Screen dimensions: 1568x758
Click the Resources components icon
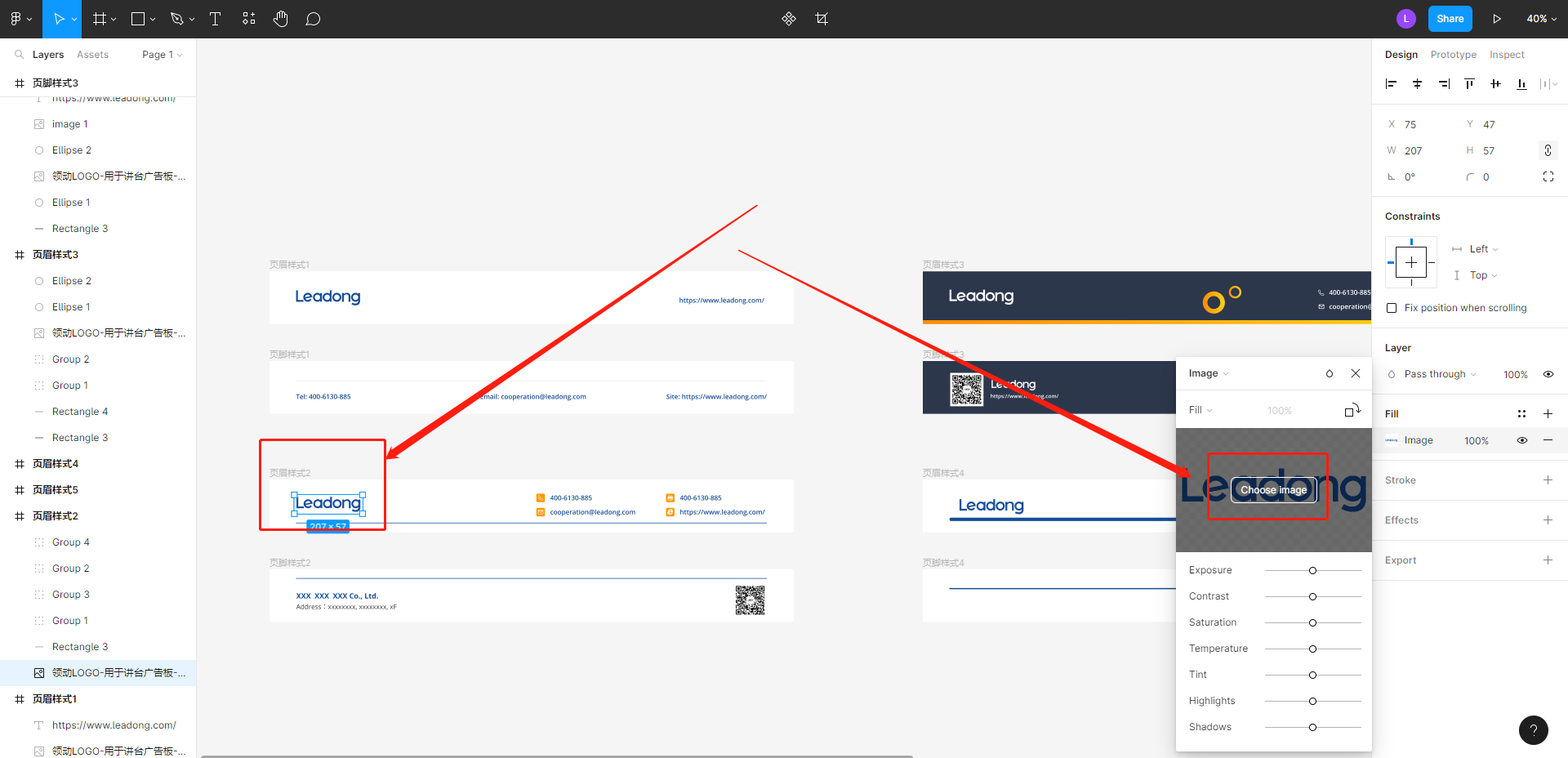pyautogui.click(x=248, y=19)
